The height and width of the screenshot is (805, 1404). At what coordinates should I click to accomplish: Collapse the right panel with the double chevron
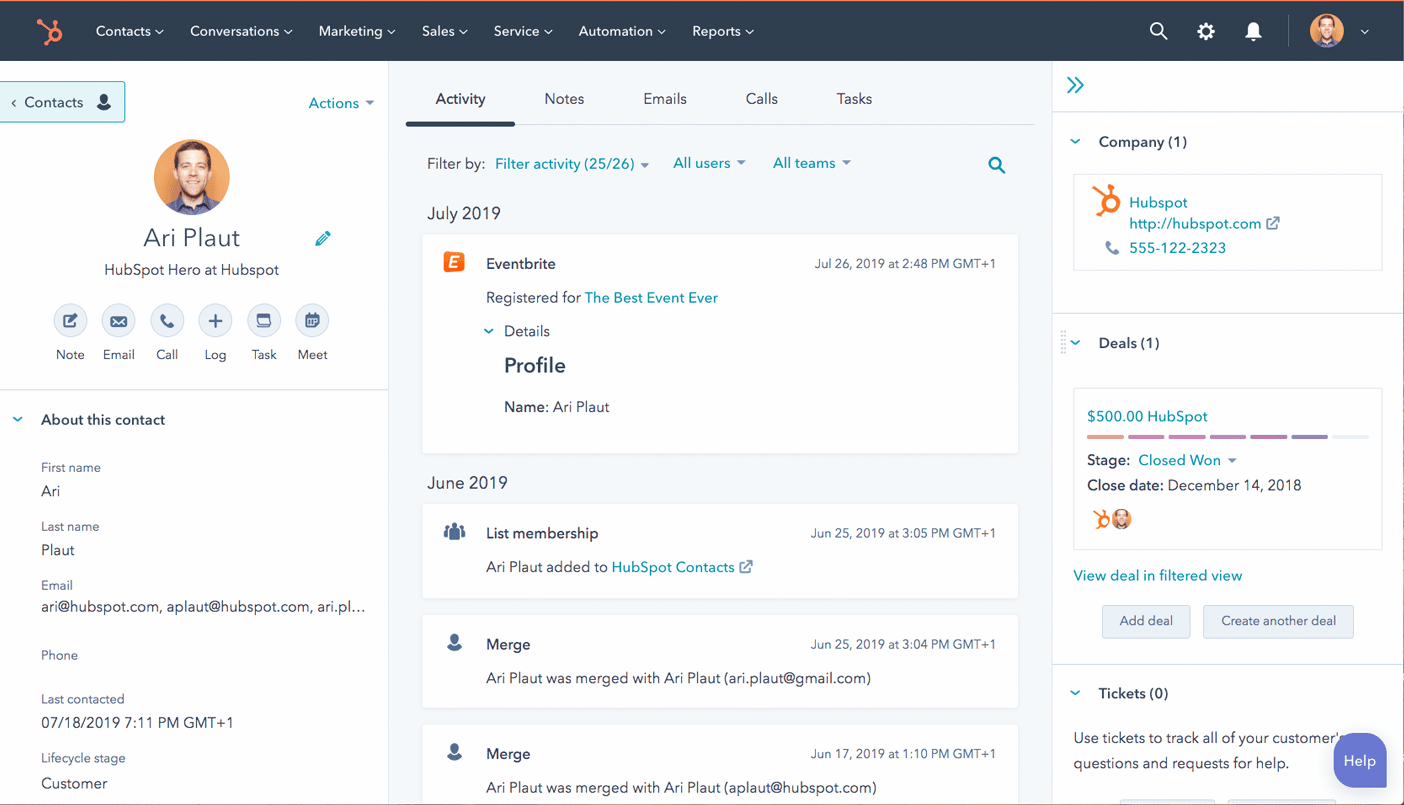coord(1075,85)
